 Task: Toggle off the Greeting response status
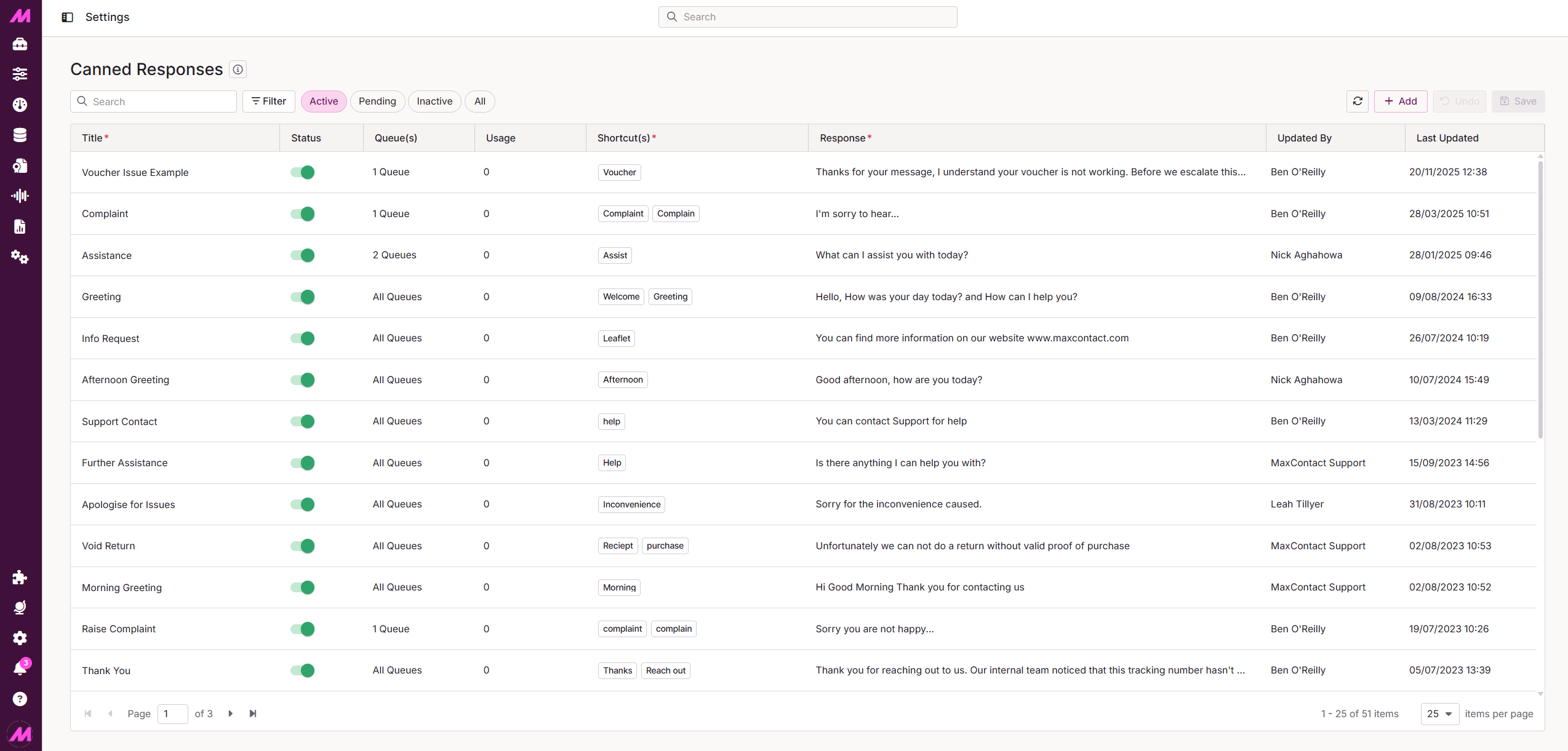coord(303,297)
